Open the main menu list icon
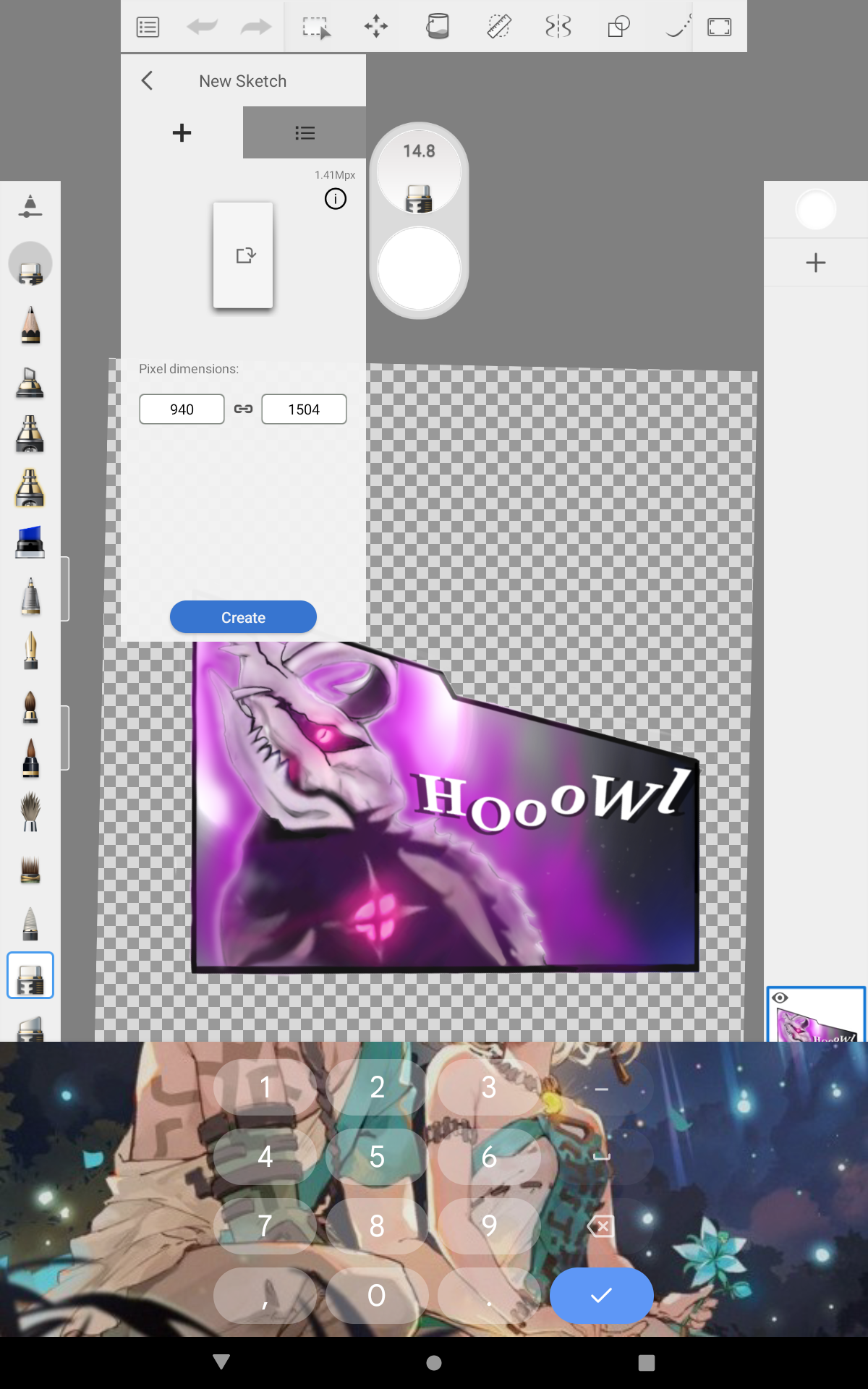This screenshot has width=868, height=1389. click(148, 27)
